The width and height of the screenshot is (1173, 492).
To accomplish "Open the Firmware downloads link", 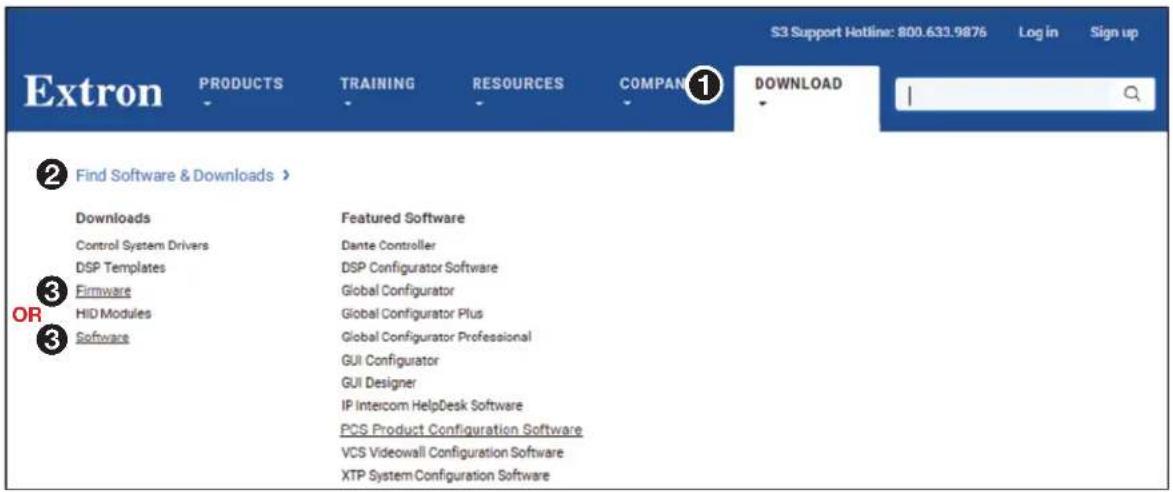I will [103, 291].
